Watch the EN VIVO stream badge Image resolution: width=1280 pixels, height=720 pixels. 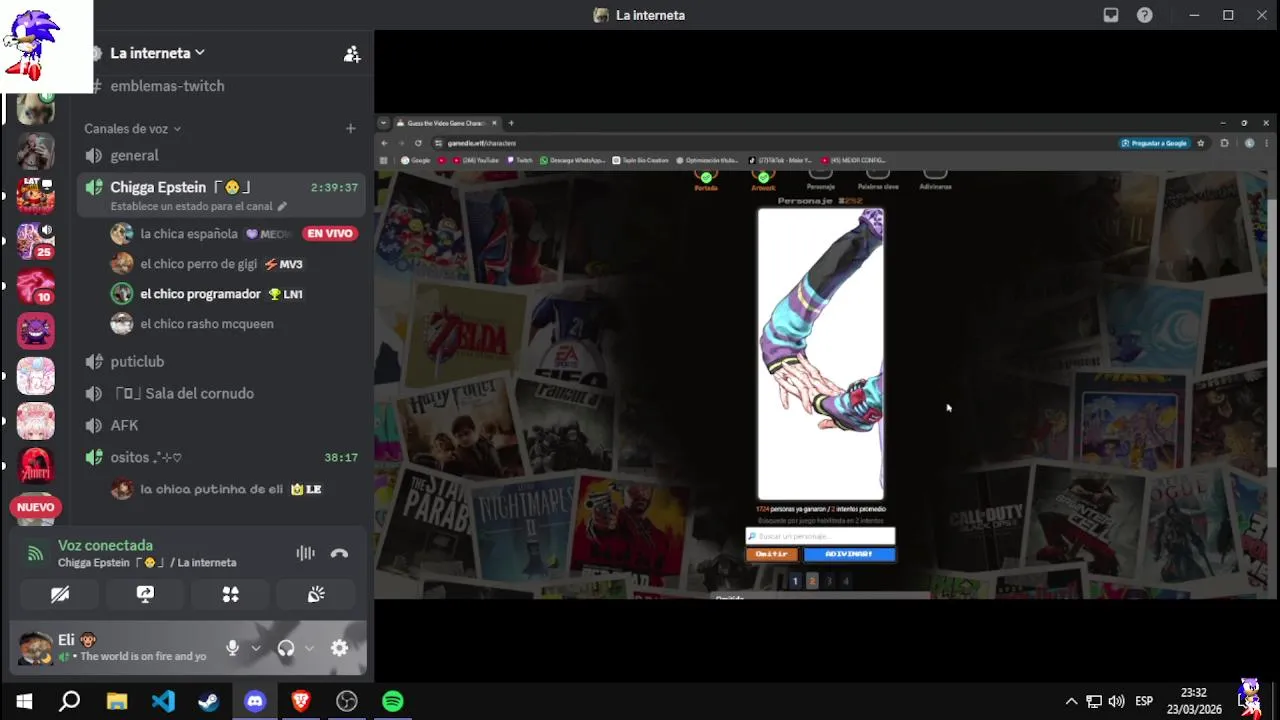(330, 234)
